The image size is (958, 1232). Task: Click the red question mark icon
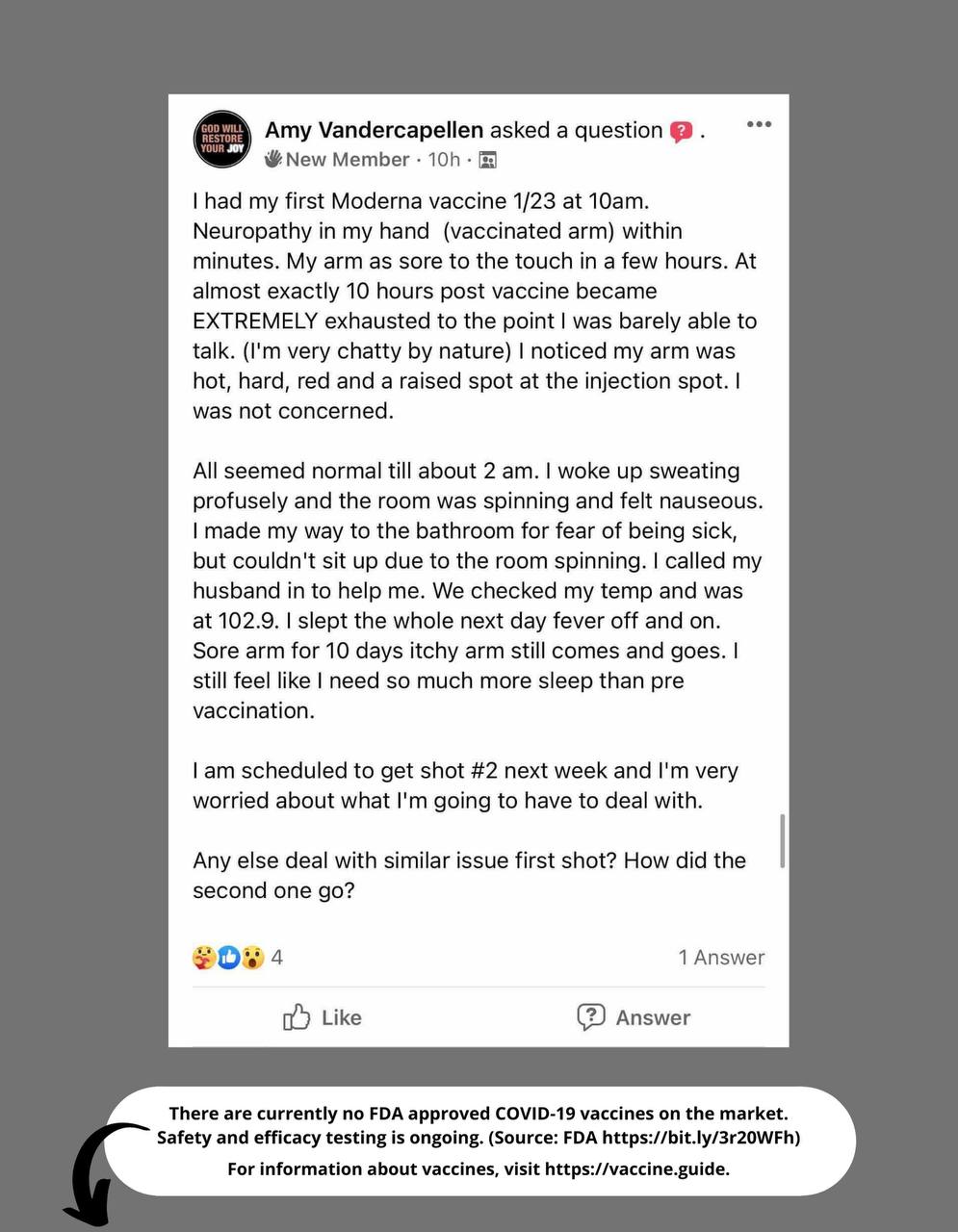point(681,132)
